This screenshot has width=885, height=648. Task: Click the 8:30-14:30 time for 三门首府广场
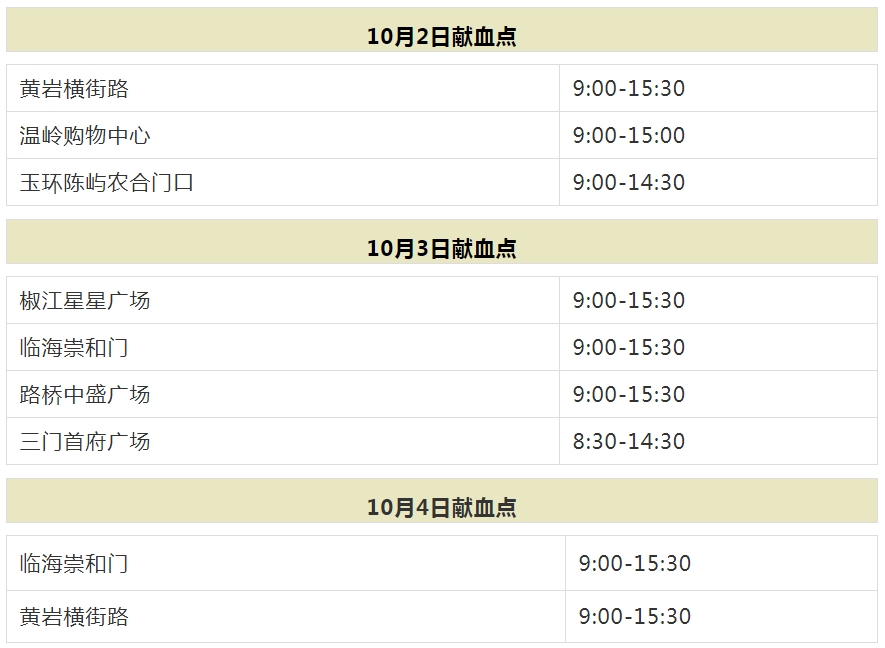coord(629,441)
